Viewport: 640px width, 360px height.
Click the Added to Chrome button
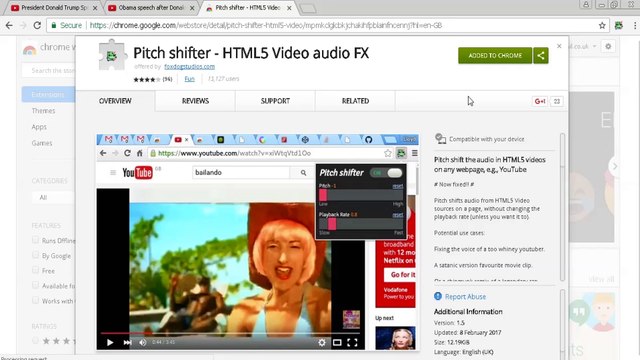pyautogui.click(x=495, y=56)
